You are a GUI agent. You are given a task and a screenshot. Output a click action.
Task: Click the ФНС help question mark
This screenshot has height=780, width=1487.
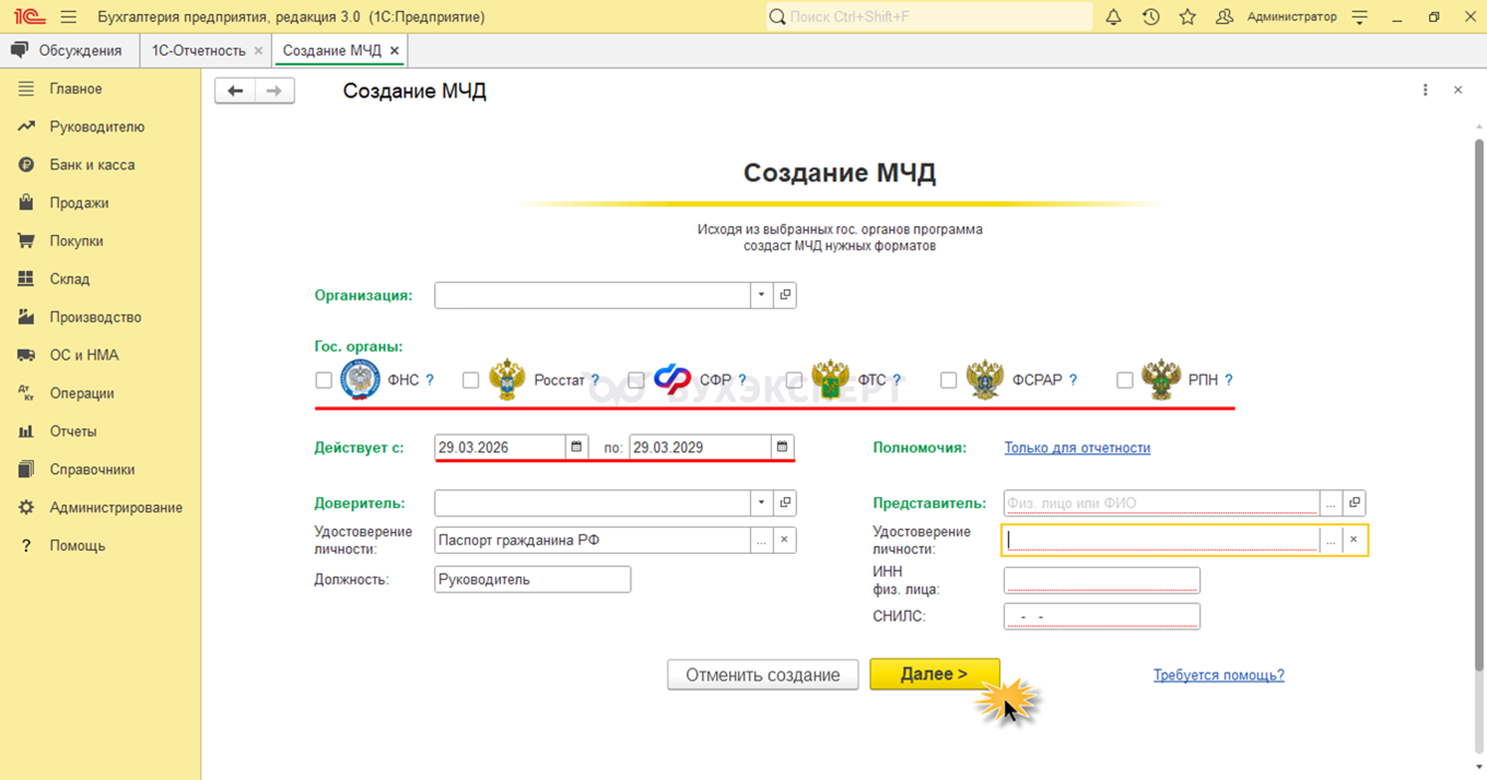click(x=430, y=380)
